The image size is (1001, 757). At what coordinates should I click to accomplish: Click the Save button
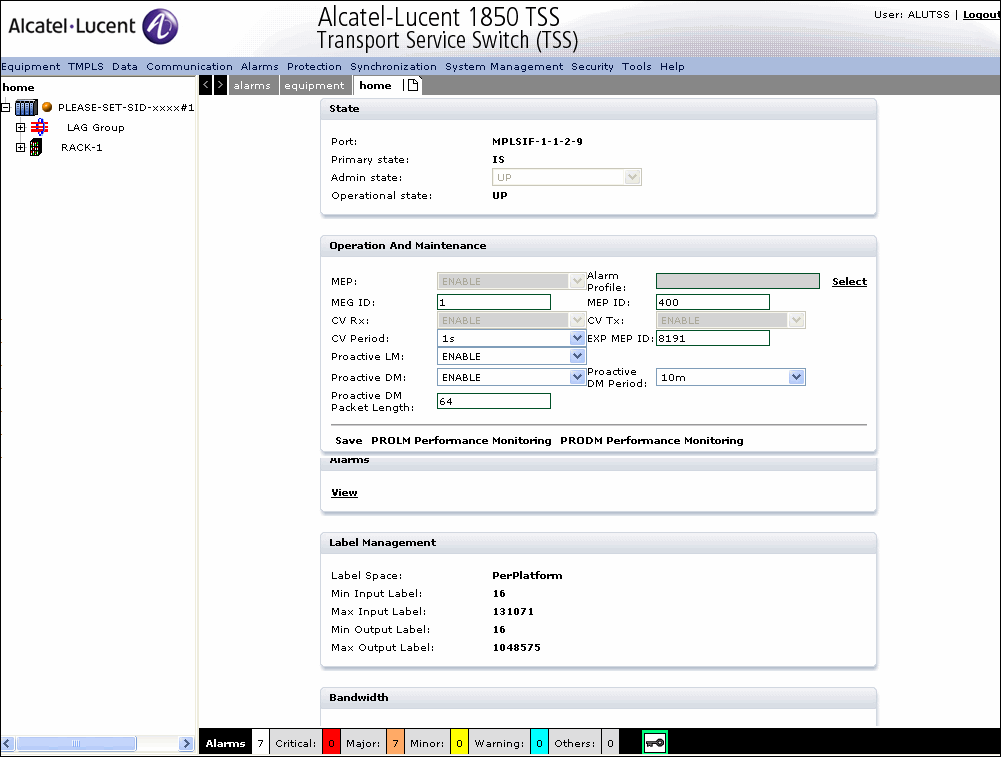(x=349, y=440)
